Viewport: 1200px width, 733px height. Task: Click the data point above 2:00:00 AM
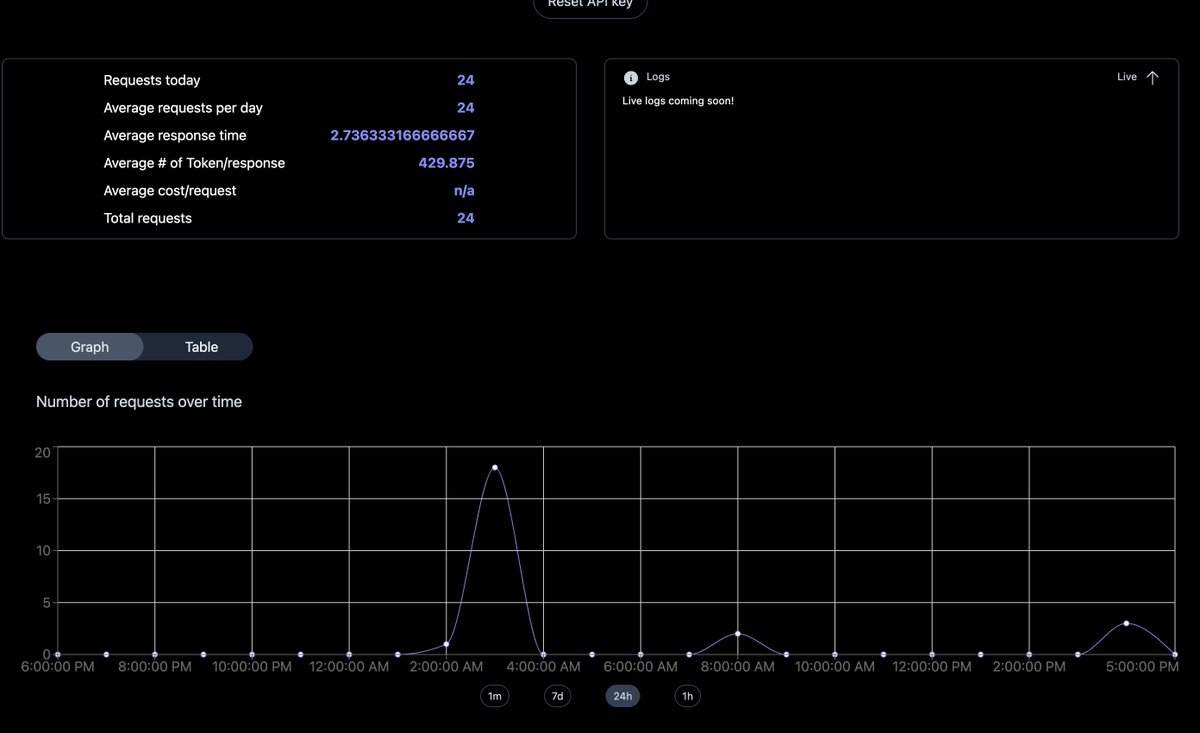446,644
